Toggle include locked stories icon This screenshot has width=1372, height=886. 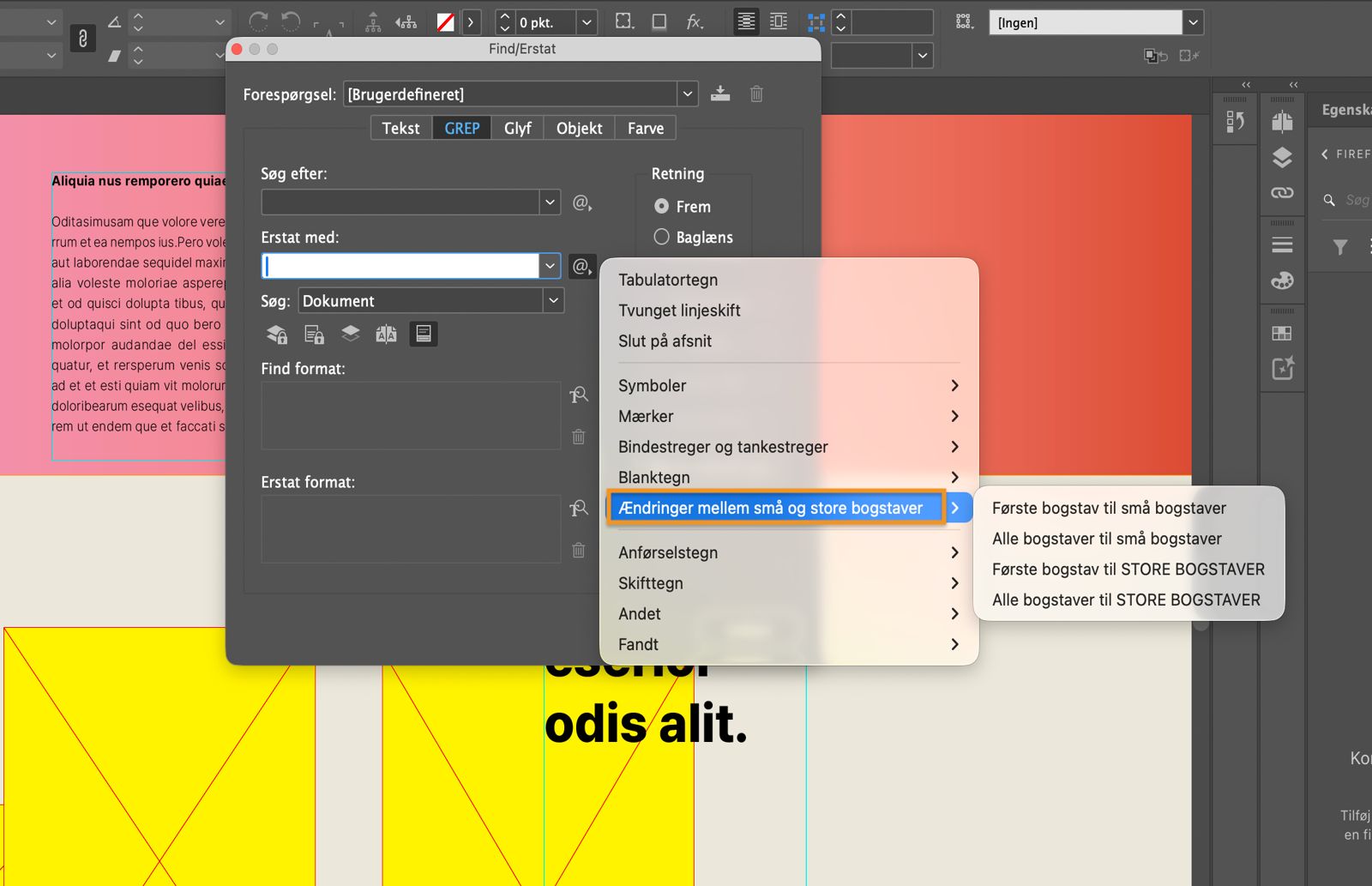[x=314, y=335]
